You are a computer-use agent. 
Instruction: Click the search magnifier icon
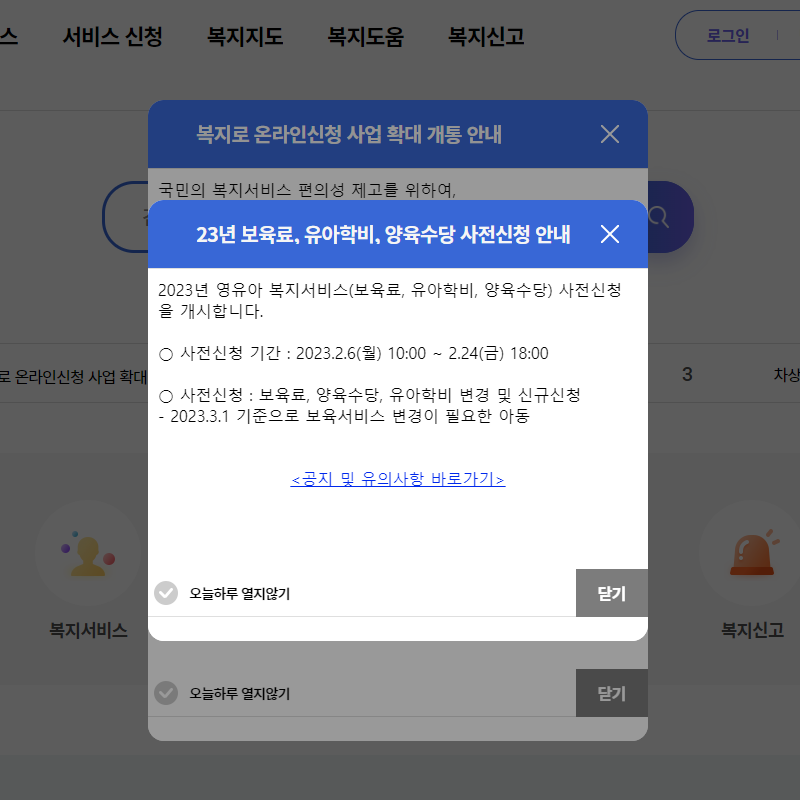coord(660,217)
